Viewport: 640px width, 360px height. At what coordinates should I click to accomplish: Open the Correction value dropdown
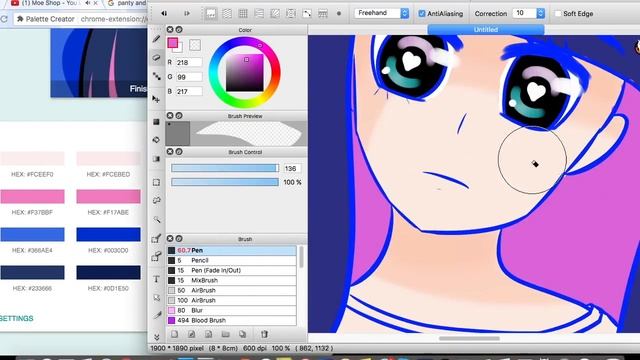(x=540, y=13)
